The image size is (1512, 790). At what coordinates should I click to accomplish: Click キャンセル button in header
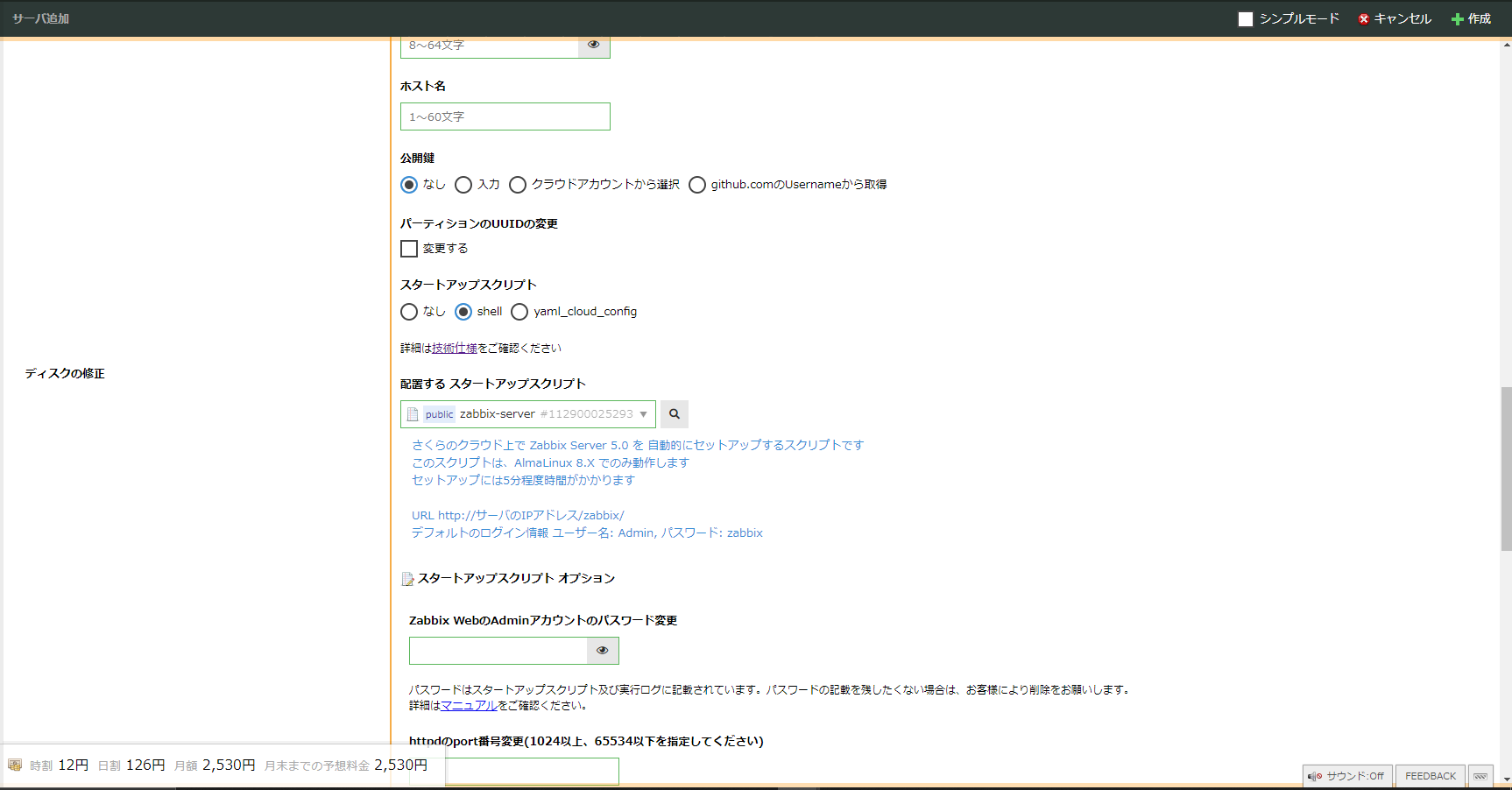coord(1395,19)
